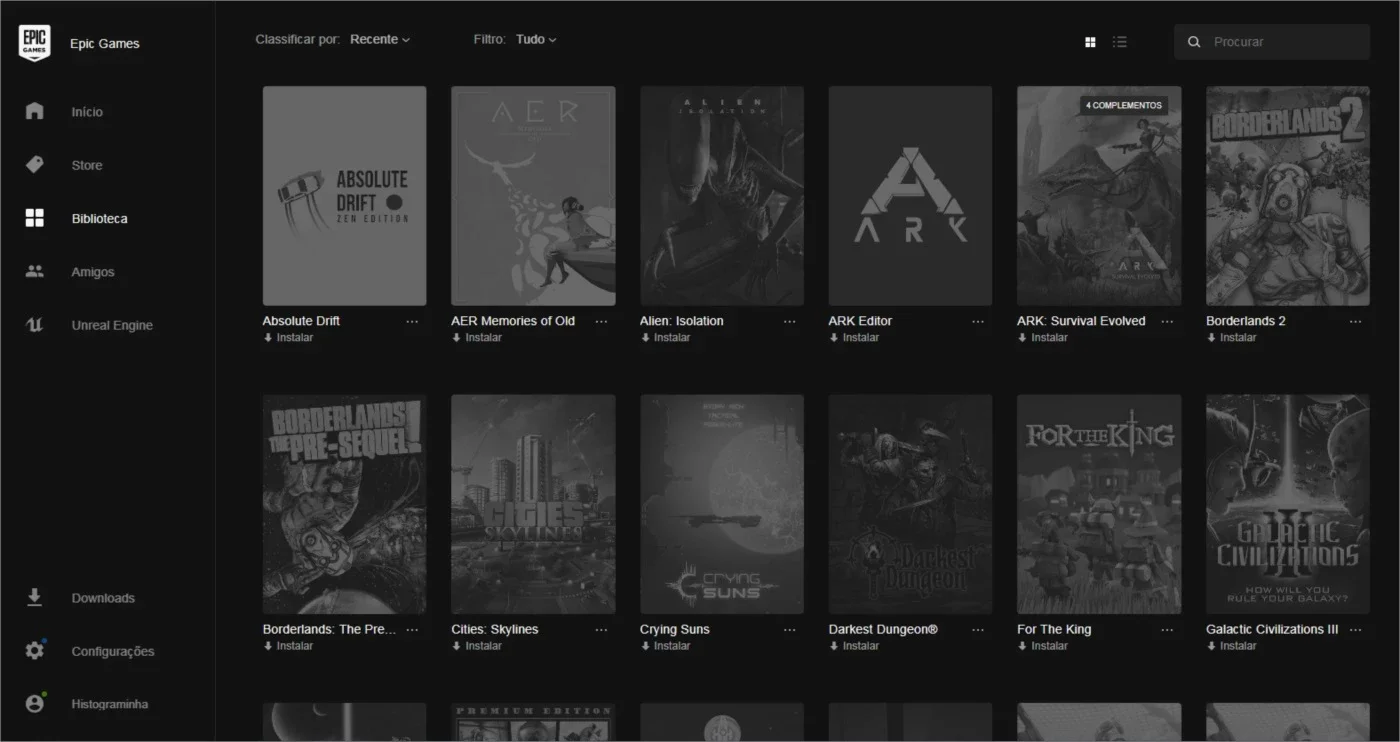Click the Configurações gear icon

tap(35, 651)
